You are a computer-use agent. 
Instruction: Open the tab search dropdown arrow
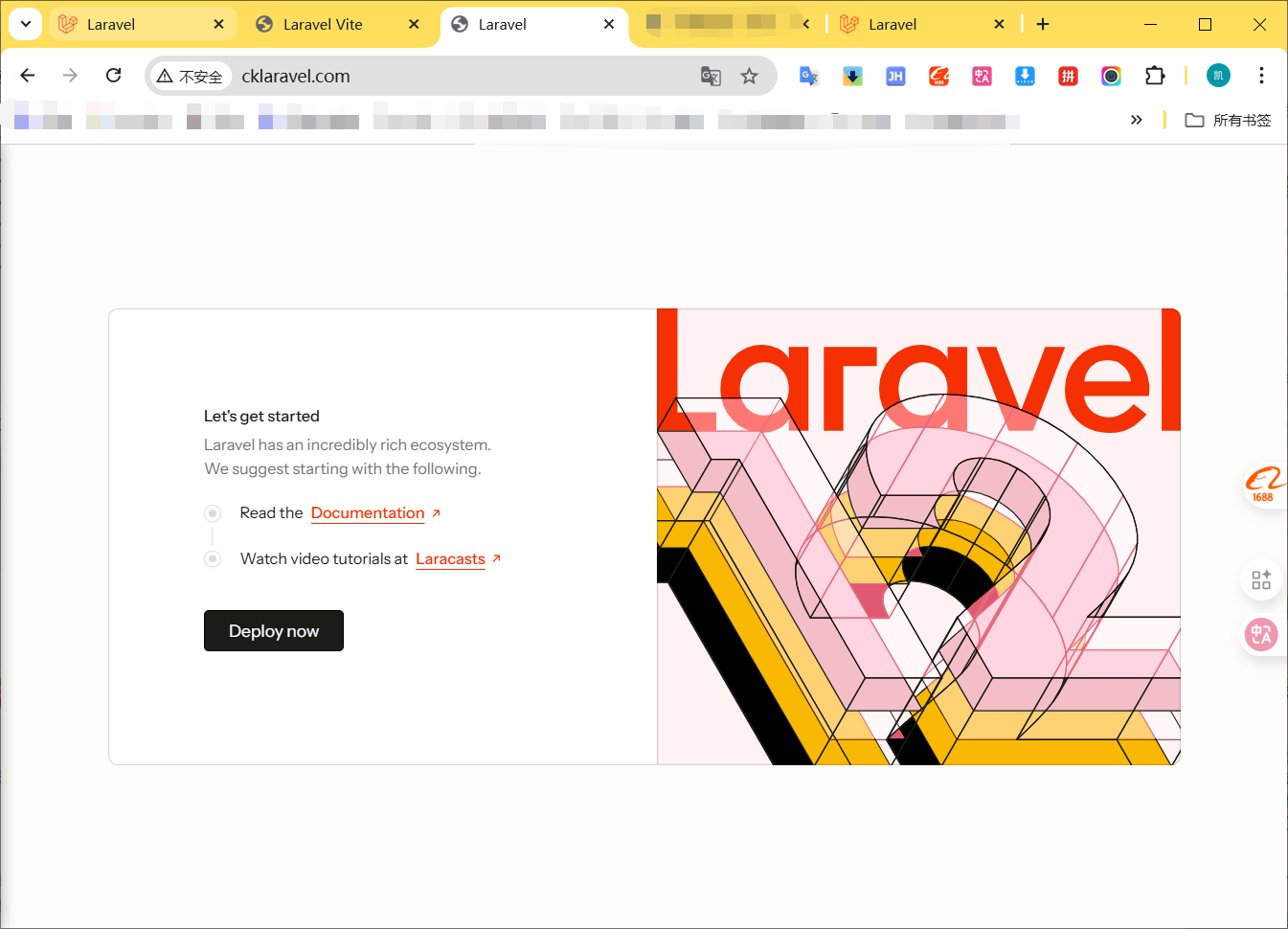[x=26, y=24]
